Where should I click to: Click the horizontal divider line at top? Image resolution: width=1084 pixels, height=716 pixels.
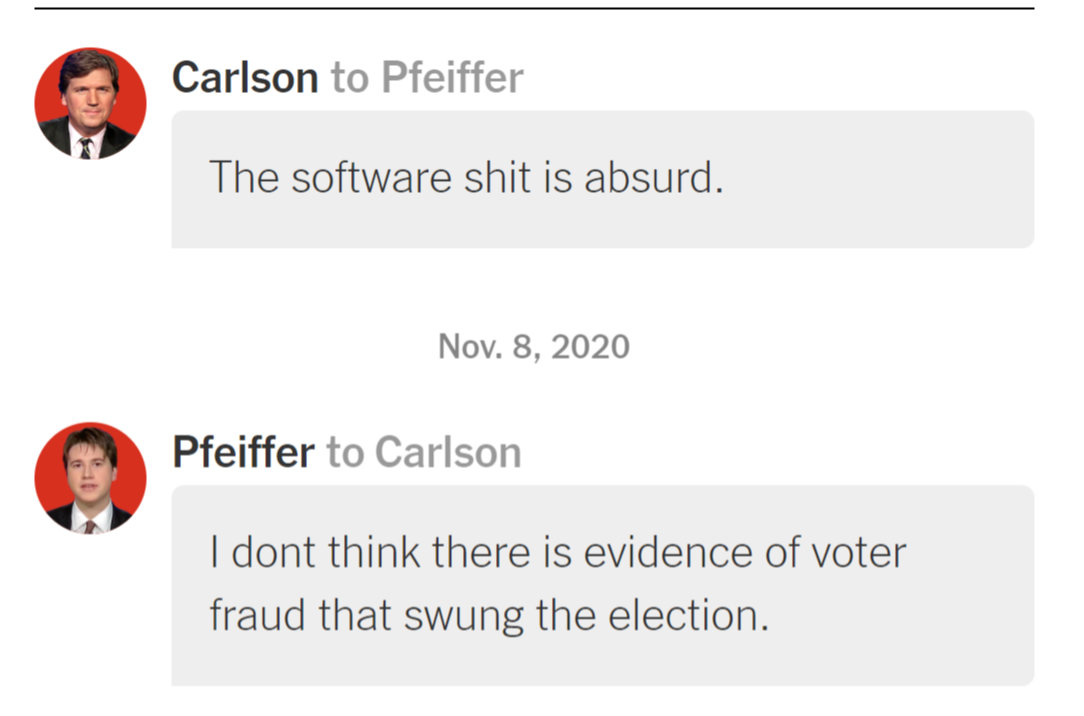pos(534,8)
